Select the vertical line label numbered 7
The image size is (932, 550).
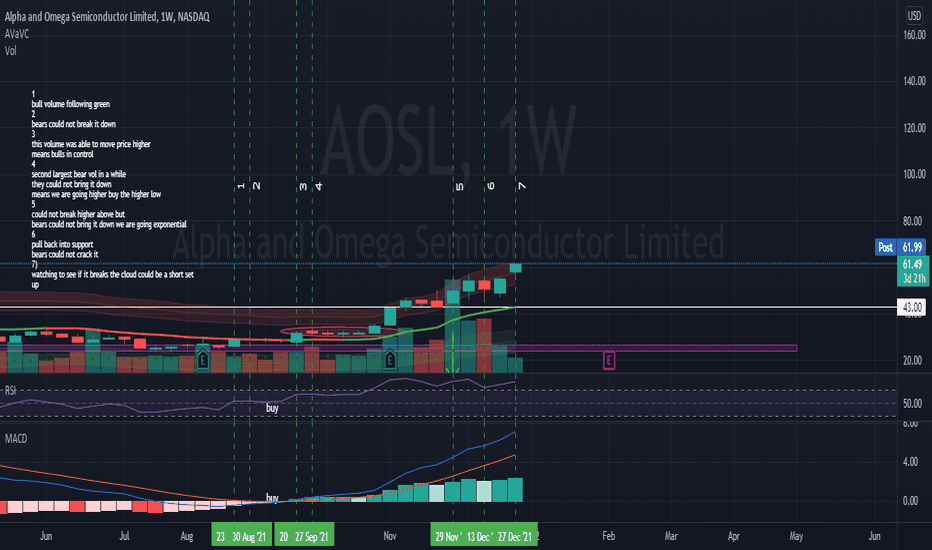point(522,187)
